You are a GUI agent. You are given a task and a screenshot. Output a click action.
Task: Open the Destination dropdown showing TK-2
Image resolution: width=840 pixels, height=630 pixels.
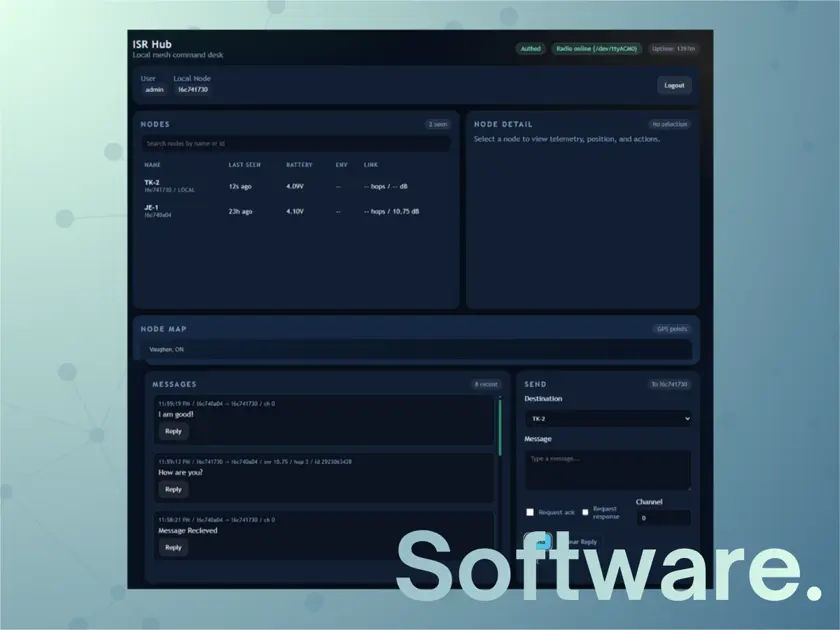pyautogui.click(x=608, y=418)
